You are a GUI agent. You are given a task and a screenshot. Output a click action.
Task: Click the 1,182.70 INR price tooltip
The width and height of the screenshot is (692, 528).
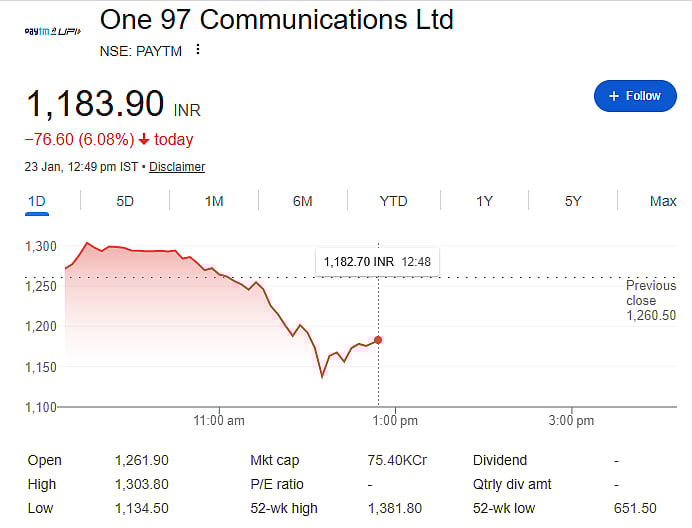point(377,262)
